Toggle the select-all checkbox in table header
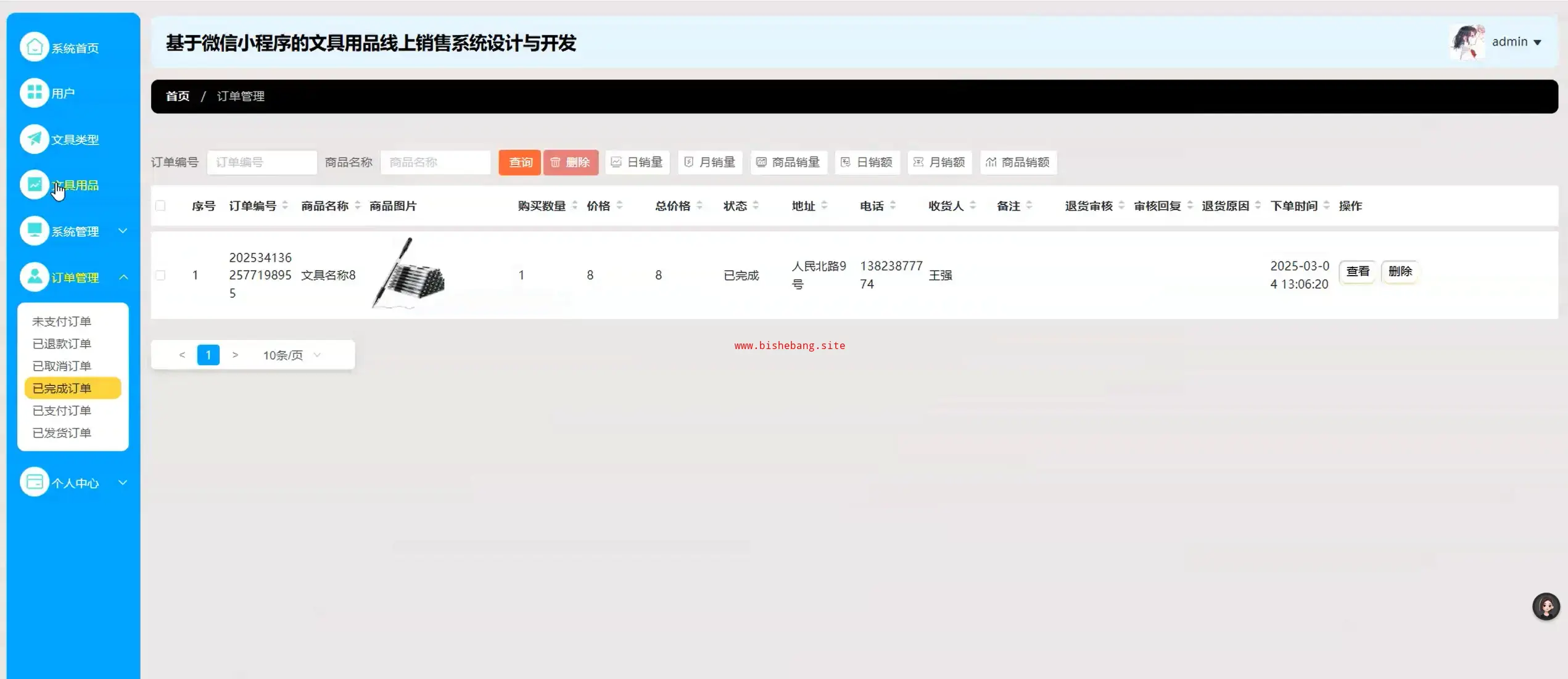 pos(160,206)
